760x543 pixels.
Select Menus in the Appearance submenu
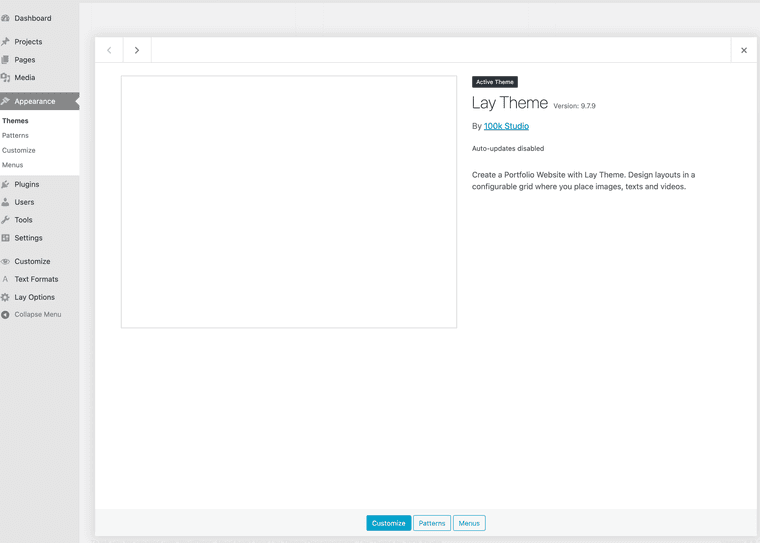coord(12,165)
